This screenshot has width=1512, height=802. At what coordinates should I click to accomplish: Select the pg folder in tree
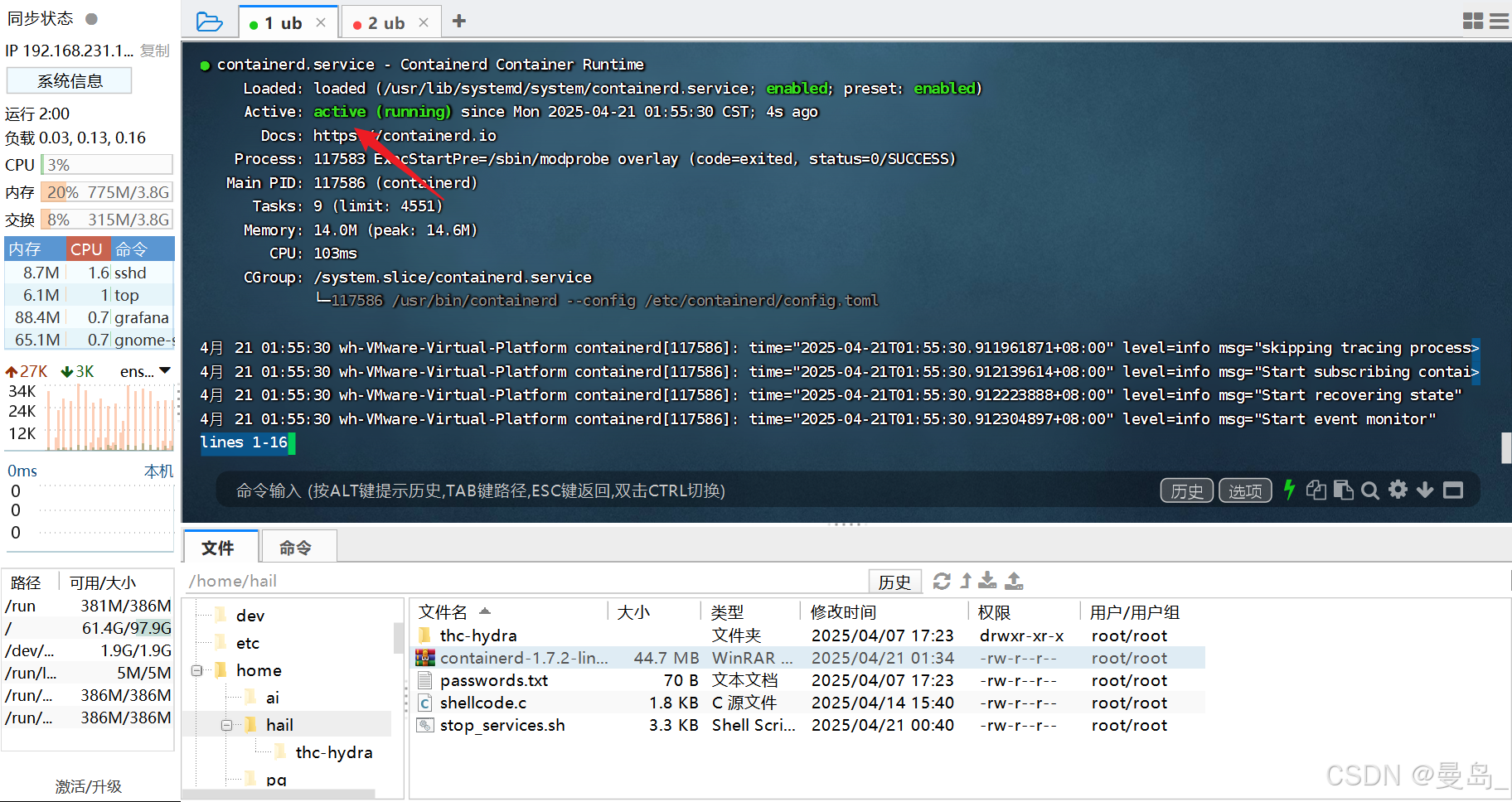(276, 779)
